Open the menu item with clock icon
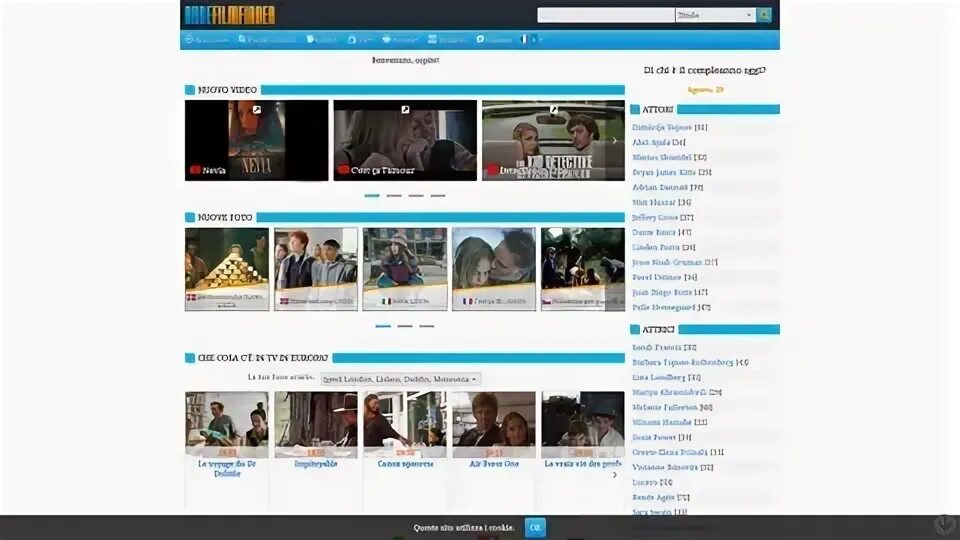The height and width of the screenshot is (540, 960). 206,39
